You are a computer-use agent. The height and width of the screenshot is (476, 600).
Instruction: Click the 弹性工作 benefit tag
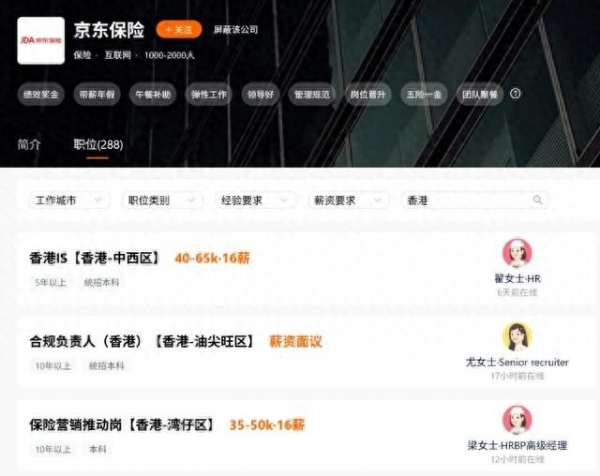click(209, 94)
